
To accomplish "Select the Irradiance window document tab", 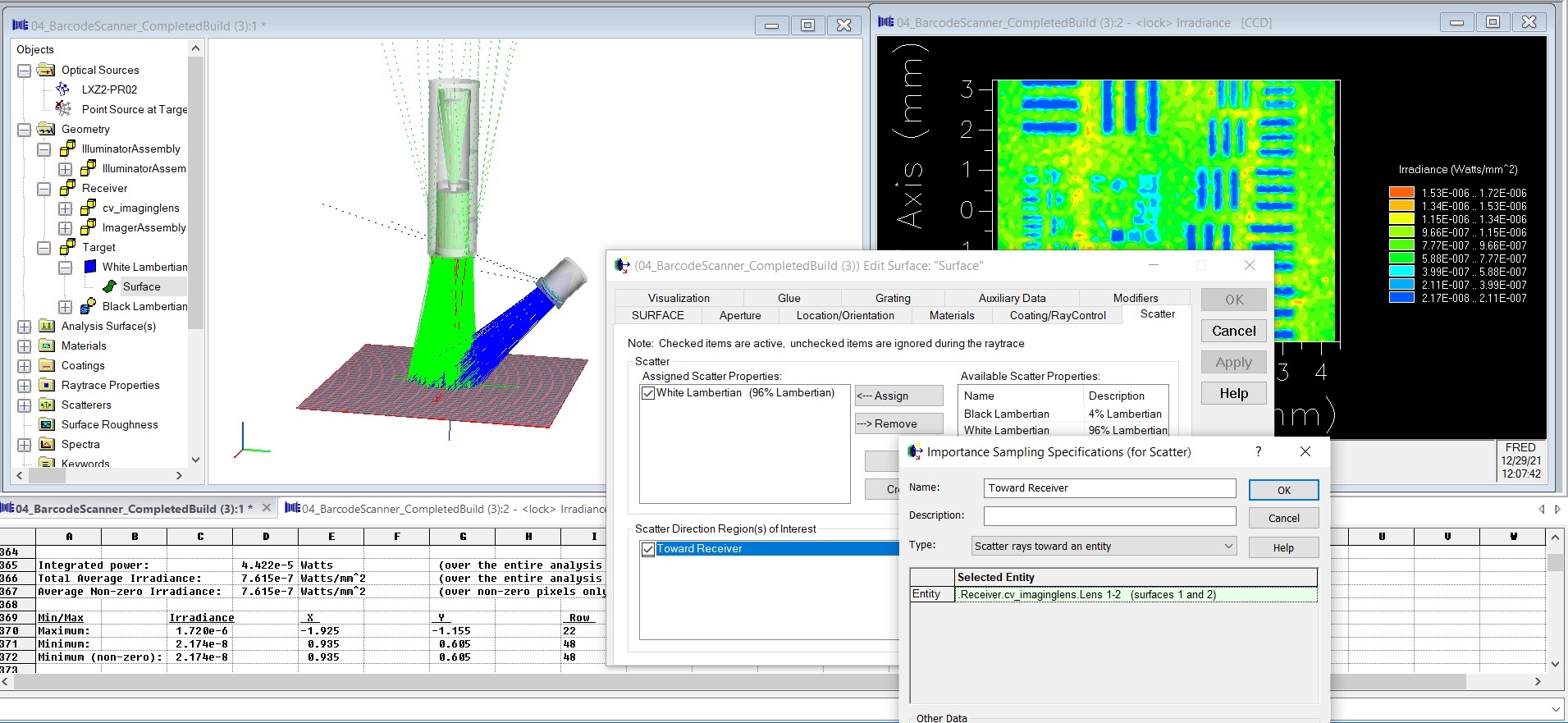I will pyautogui.click(x=445, y=509).
